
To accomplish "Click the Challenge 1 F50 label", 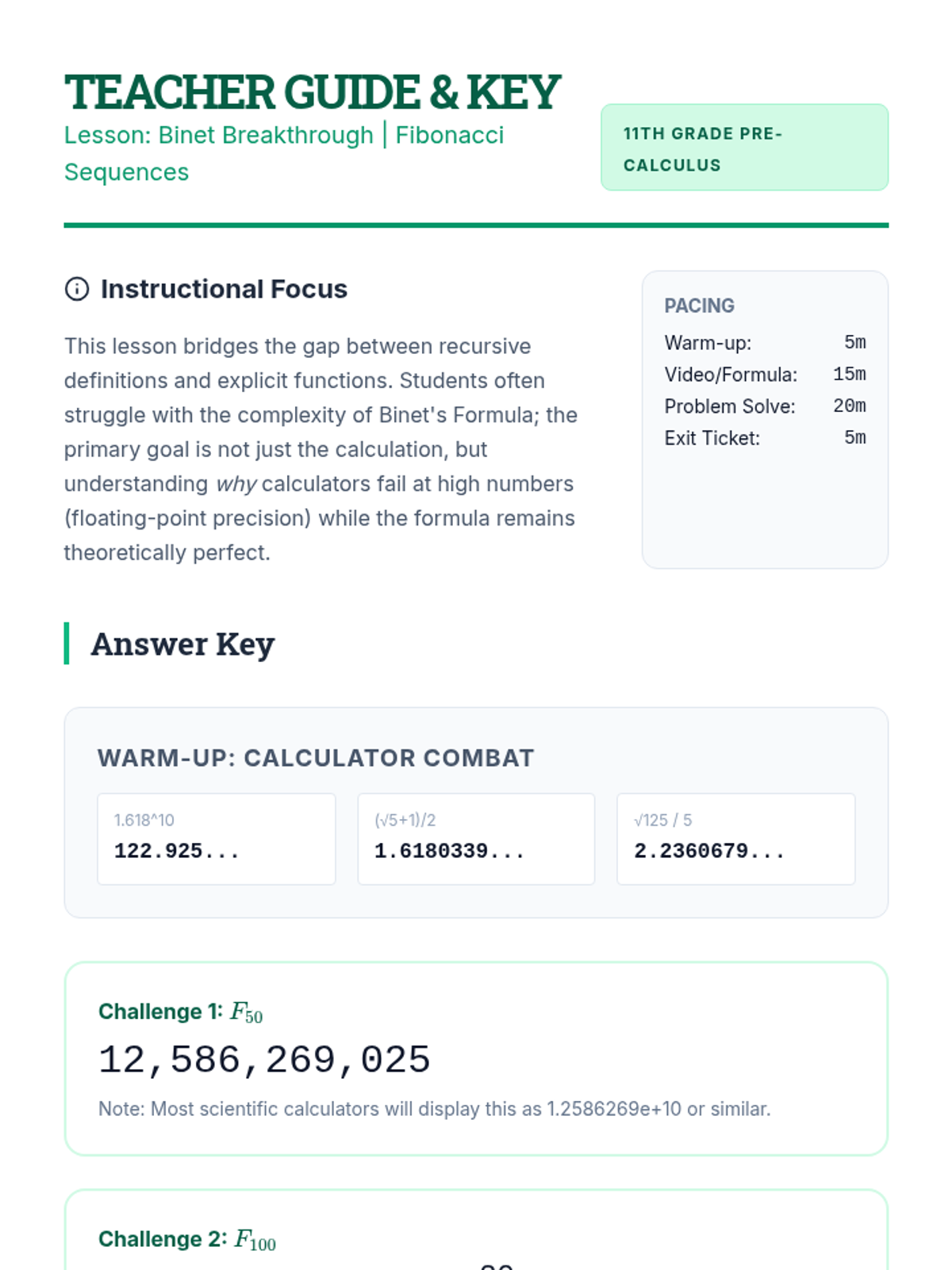I will (180, 1012).
